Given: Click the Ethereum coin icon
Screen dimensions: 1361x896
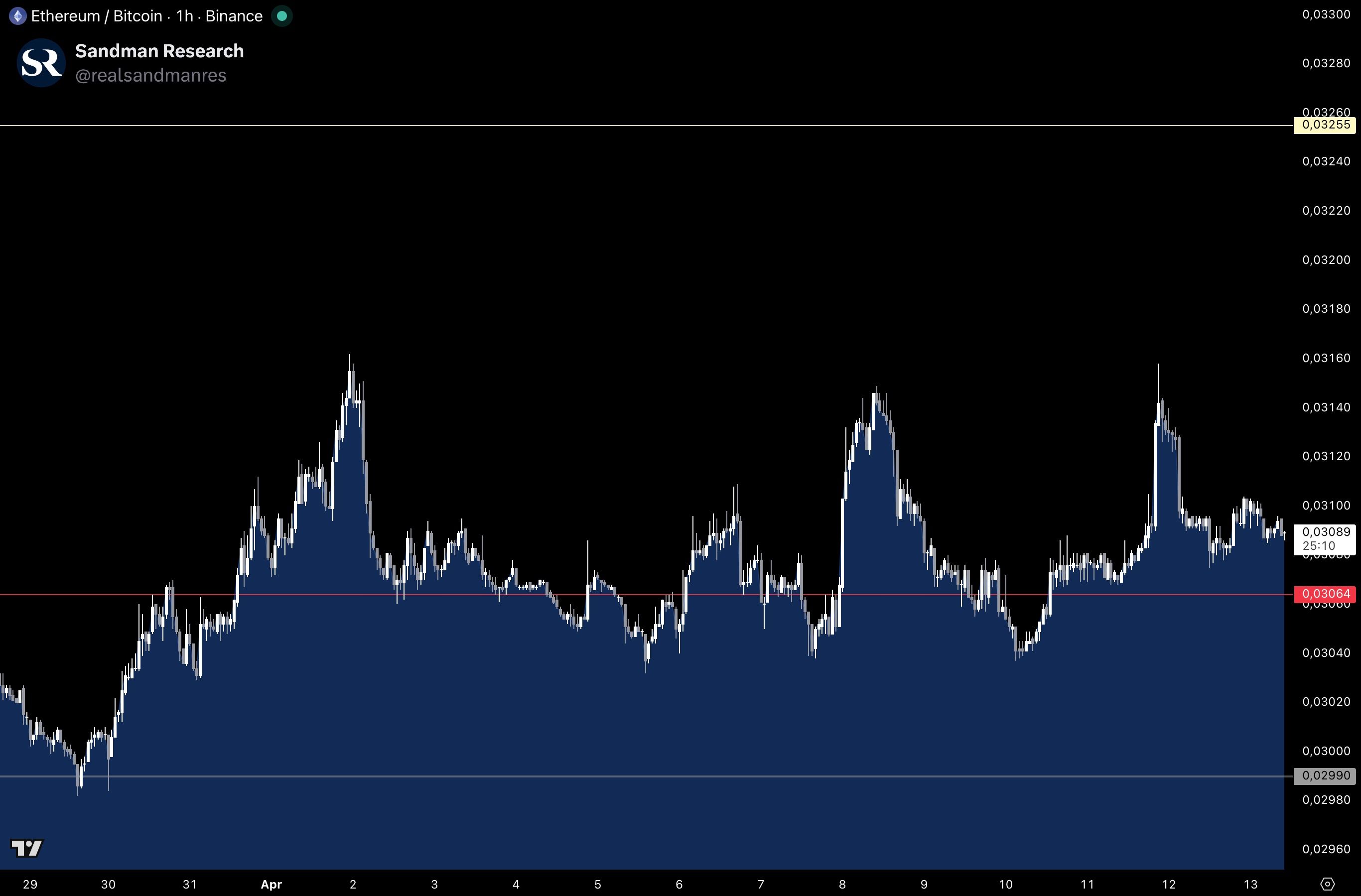Looking at the screenshot, I should 18,16.
